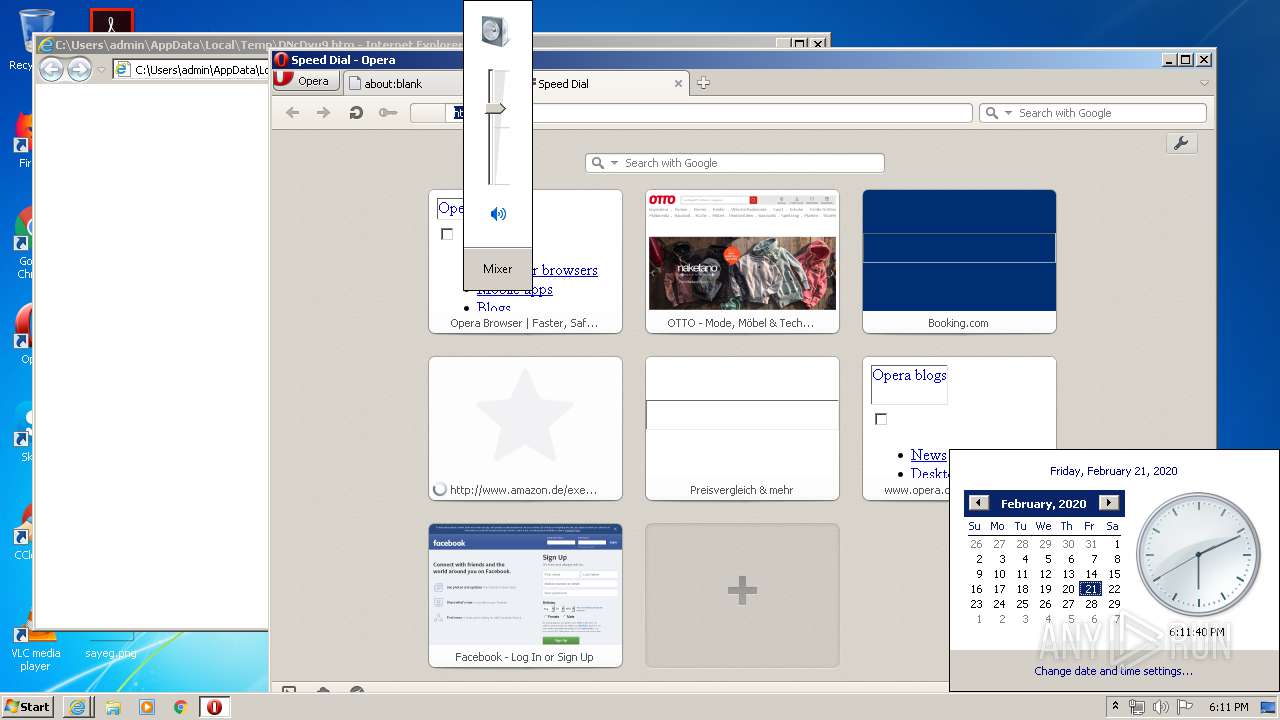
Task: Open the Windows Start menu
Action: coord(27,706)
